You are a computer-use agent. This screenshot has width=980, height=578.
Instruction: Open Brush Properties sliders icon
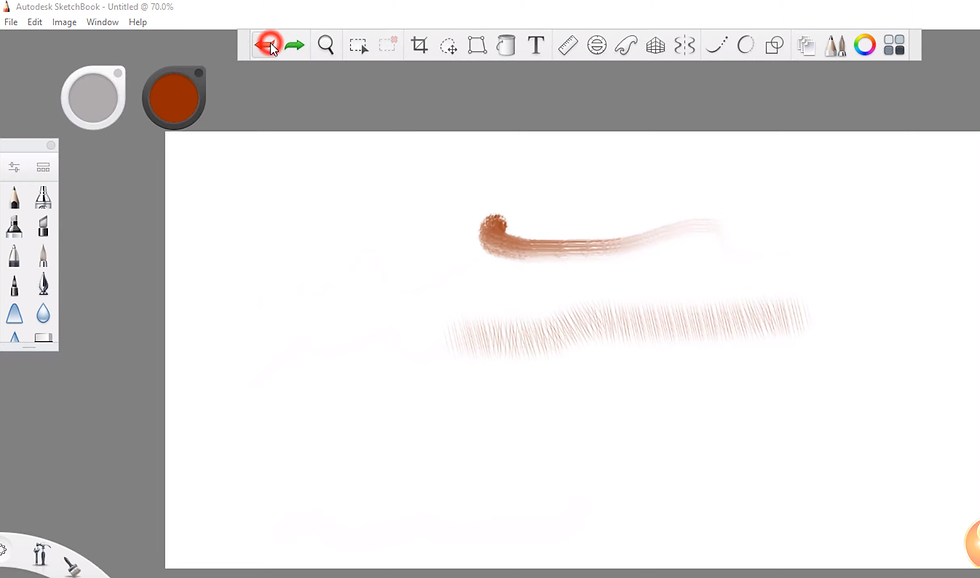14,167
